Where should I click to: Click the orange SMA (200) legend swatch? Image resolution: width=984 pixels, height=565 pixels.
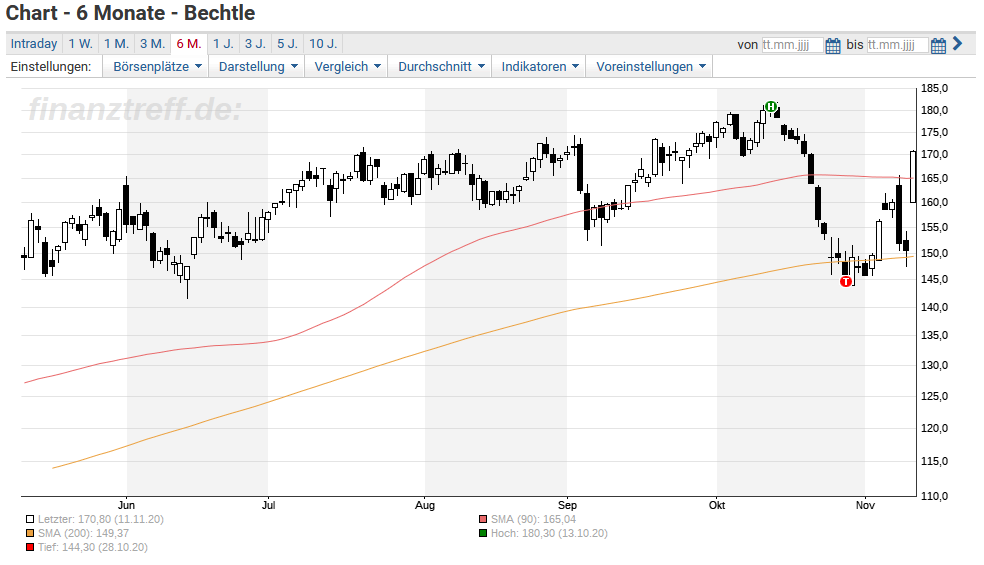click(29, 534)
